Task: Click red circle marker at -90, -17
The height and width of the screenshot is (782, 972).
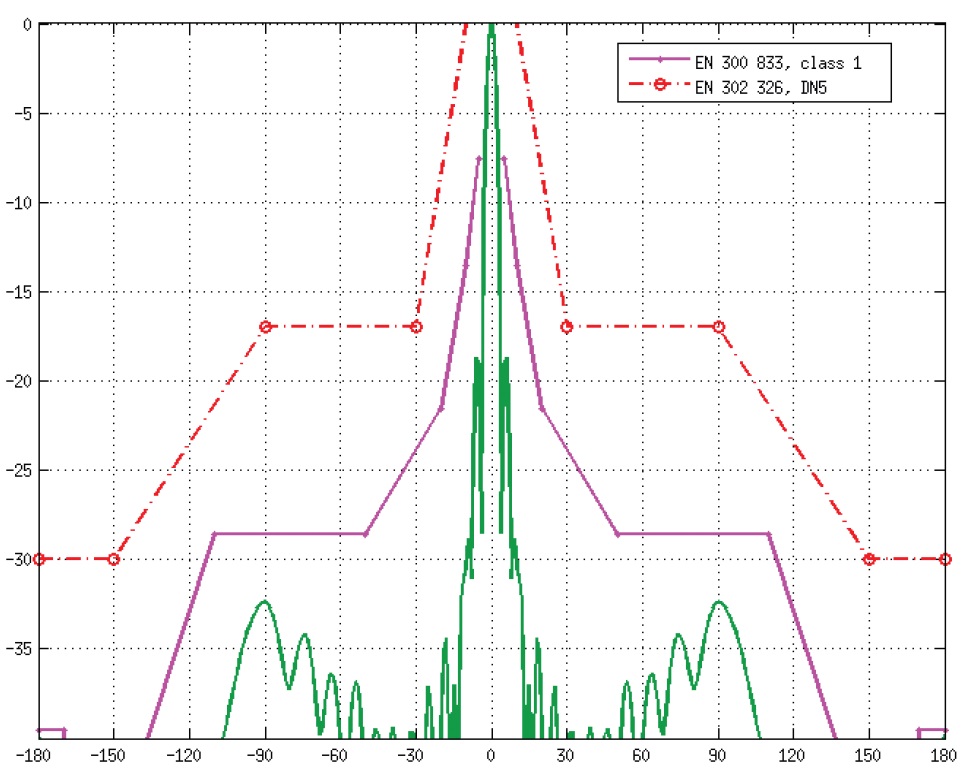Action: coord(265,327)
